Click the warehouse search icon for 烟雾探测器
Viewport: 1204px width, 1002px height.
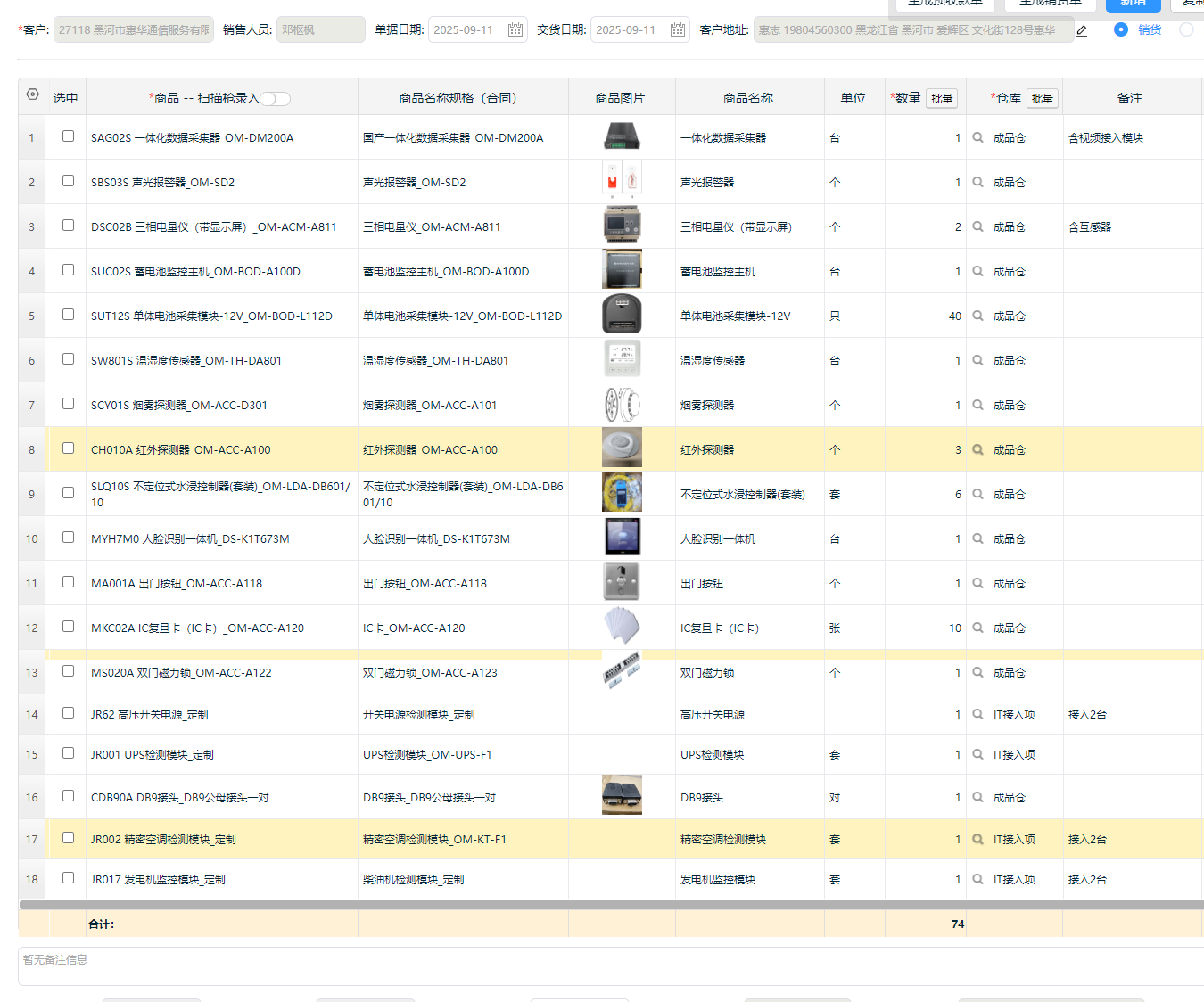point(977,405)
